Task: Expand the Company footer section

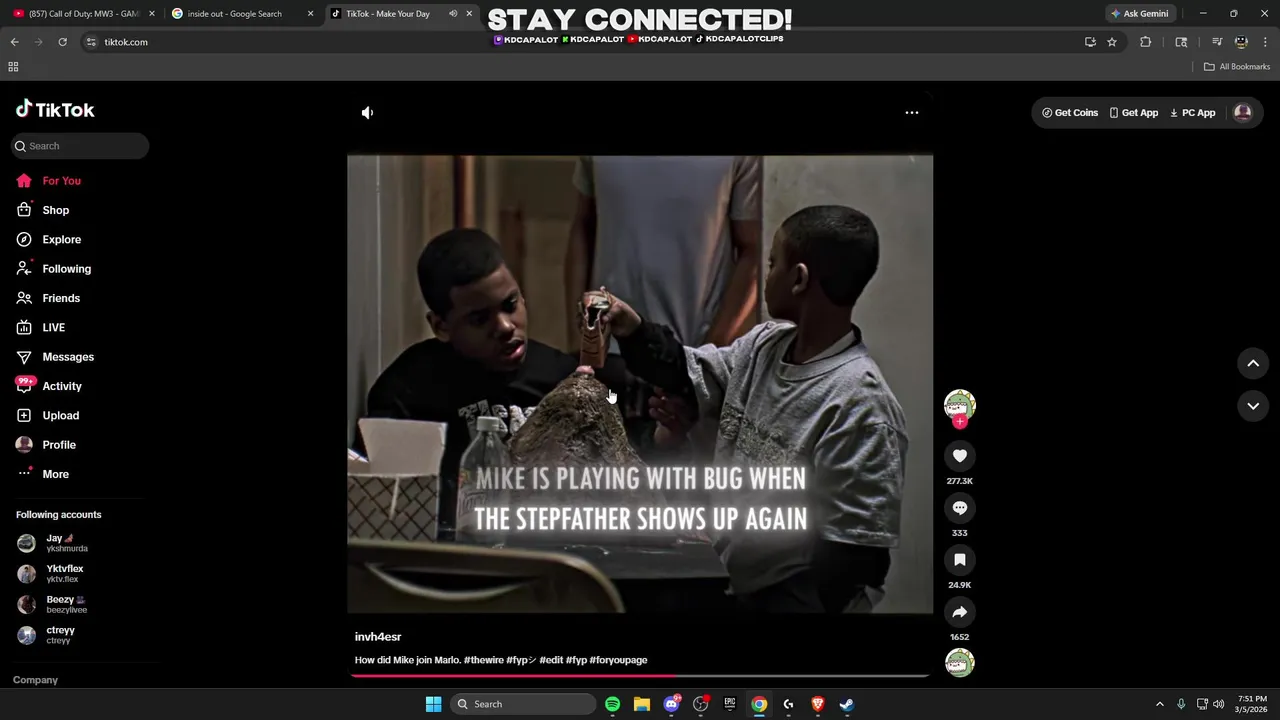Action: pyautogui.click(x=35, y=680)
